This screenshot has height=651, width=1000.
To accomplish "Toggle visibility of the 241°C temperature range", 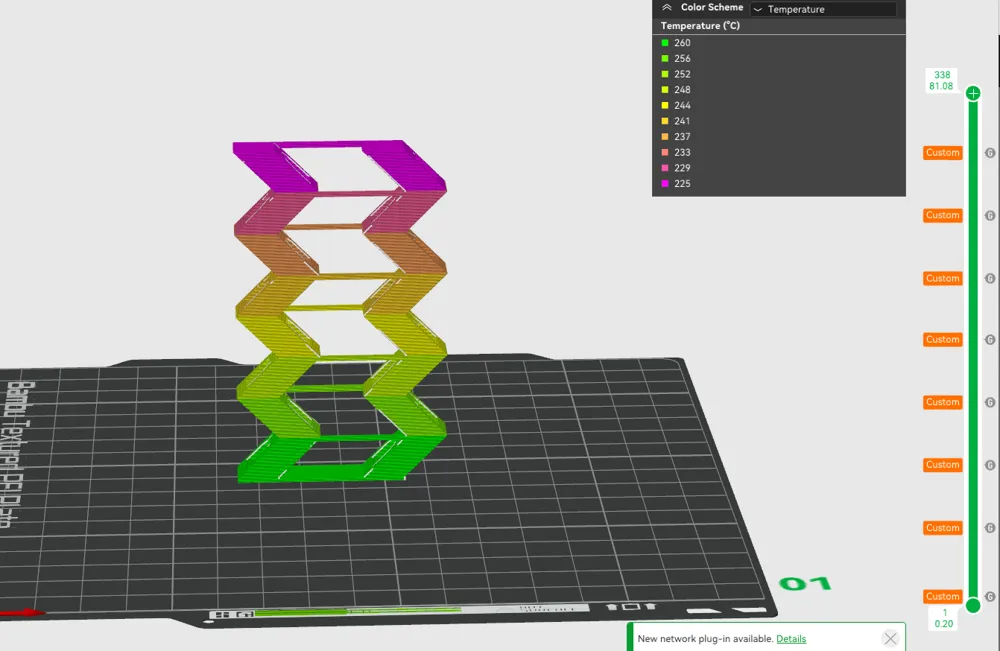I will [x=666, y=121].
